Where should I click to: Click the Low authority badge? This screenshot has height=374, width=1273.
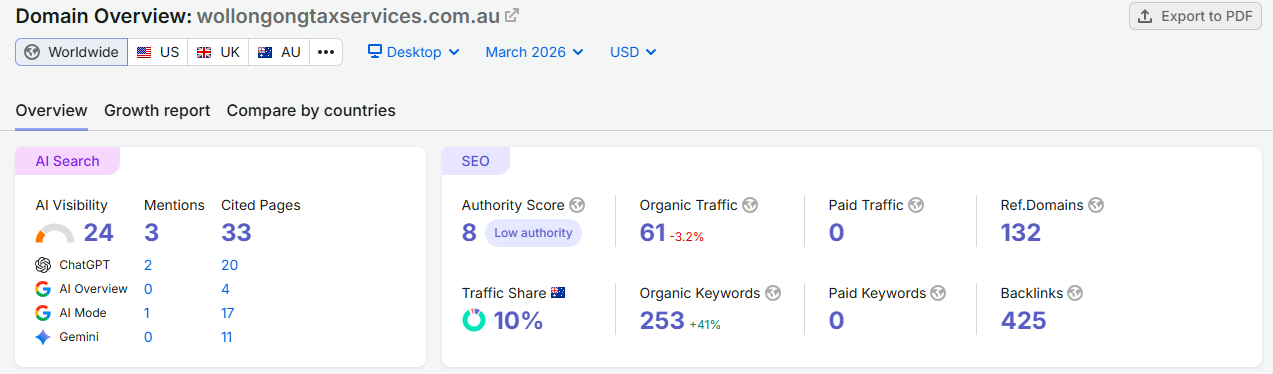533,233
